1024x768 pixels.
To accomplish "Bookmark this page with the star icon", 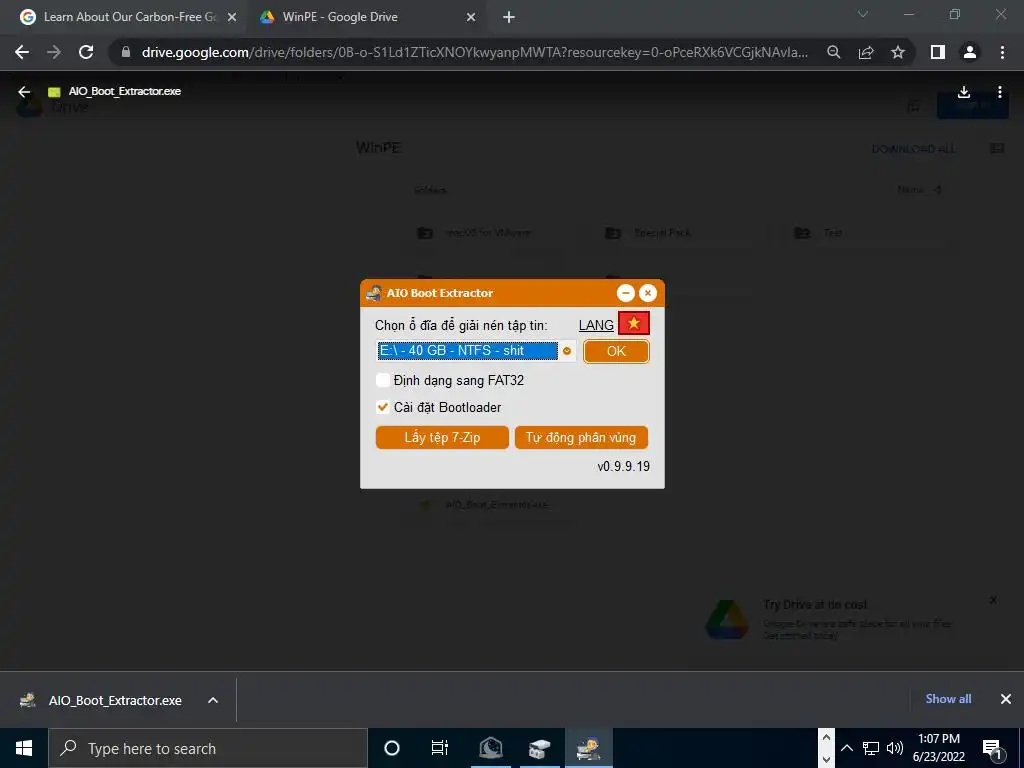I will pyautogui.click(x=898, y=52).
